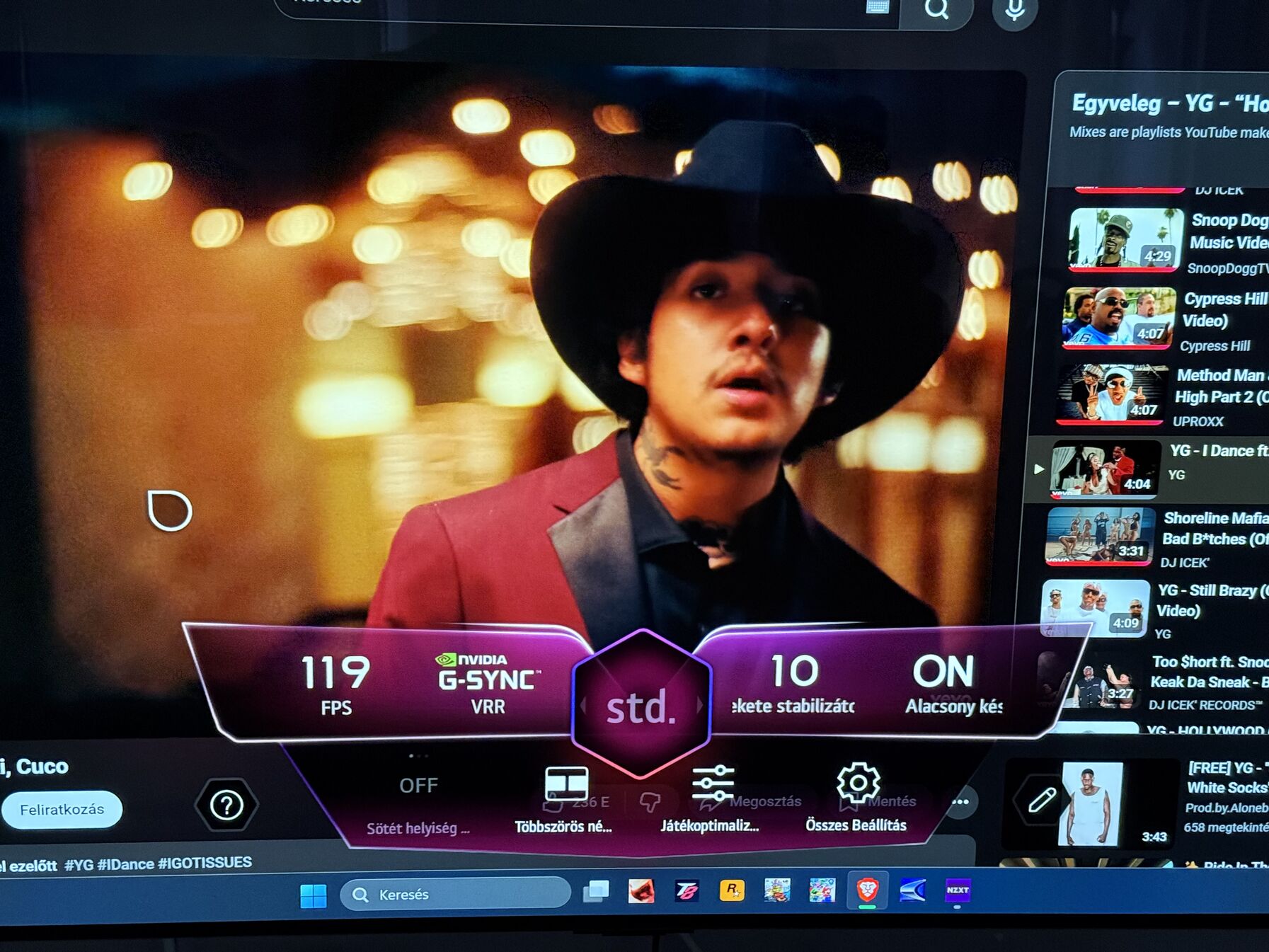Click the pencil edit icon
The width and height of the screenshot is (1269, 952).
(1041, 800)
